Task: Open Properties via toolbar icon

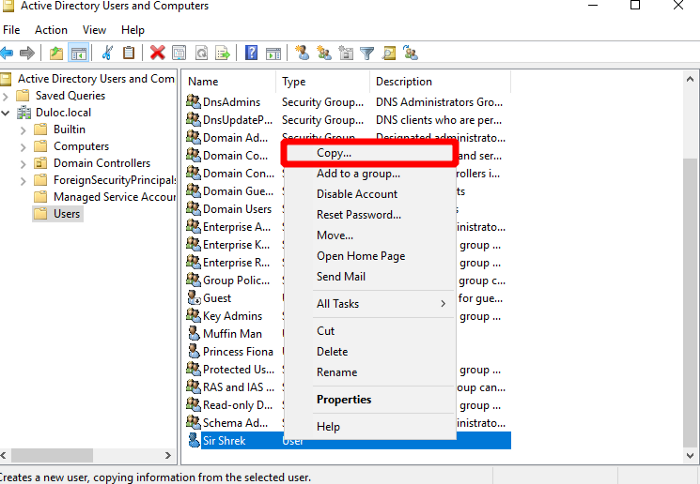Action: coord(179,53)
